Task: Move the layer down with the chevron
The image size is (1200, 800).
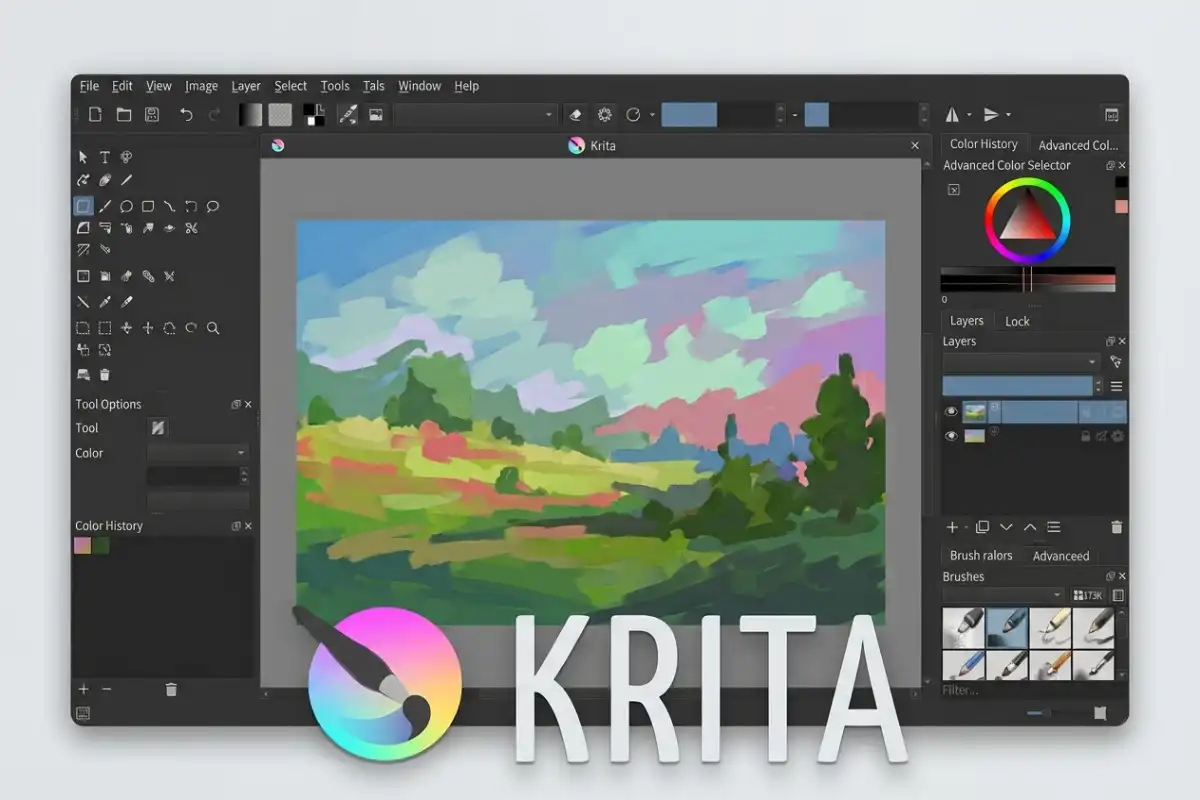Action: (x=1006, y=527)
